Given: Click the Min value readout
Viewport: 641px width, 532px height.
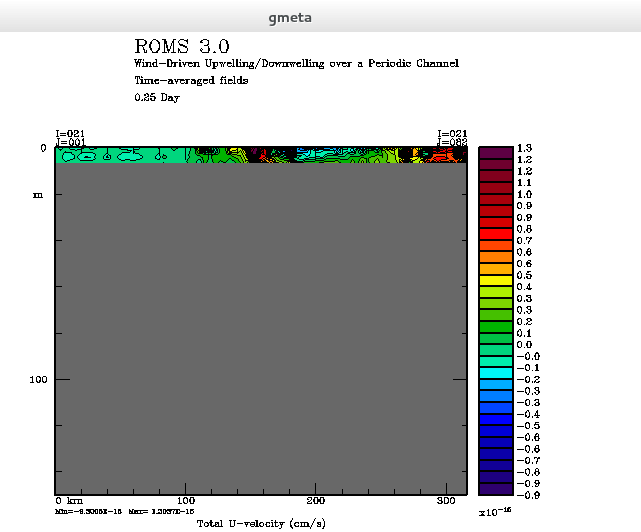Looking at the screenshot, I should (88, 512).
